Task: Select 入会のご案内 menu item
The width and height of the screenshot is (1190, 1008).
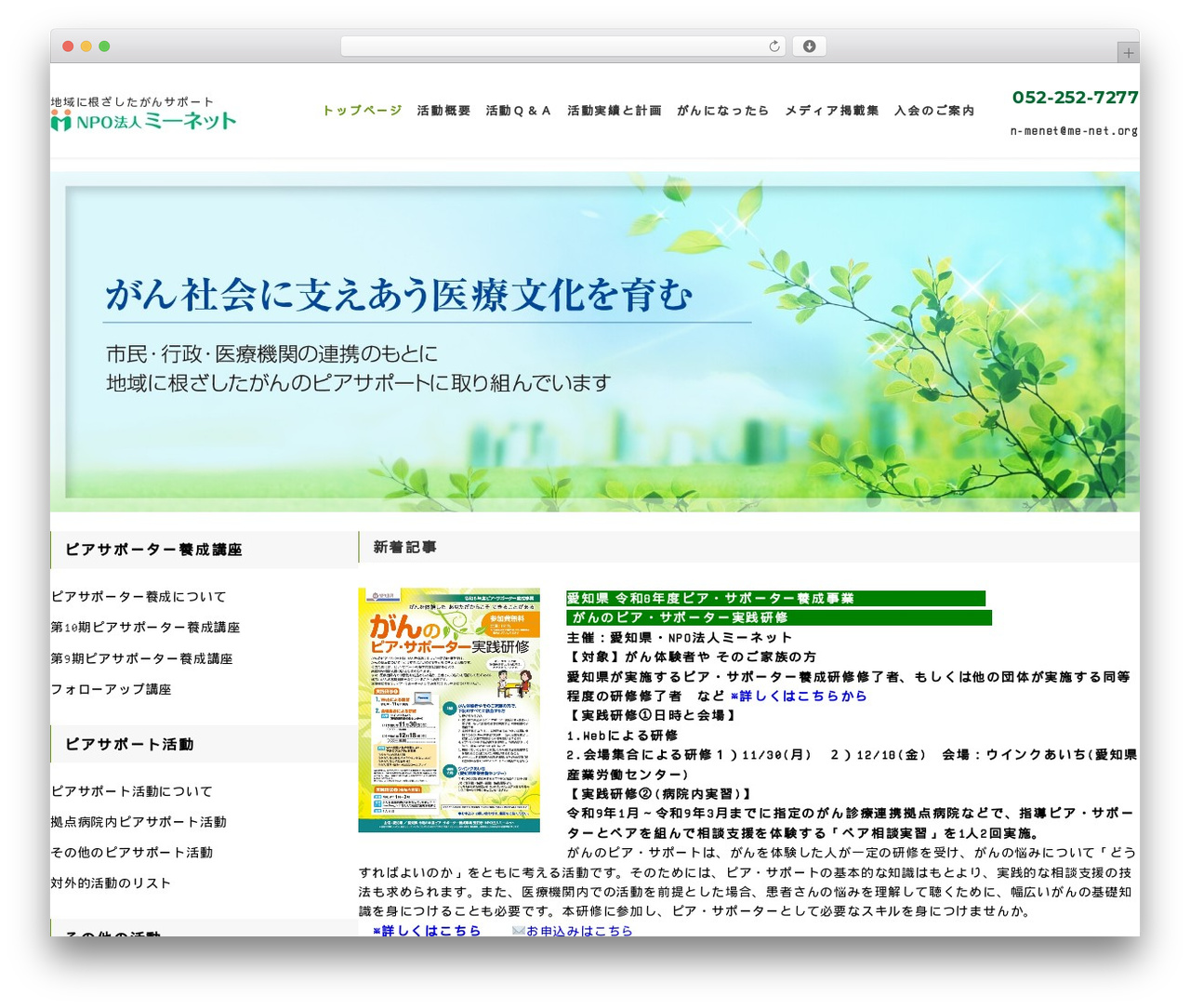Action: 934,111
